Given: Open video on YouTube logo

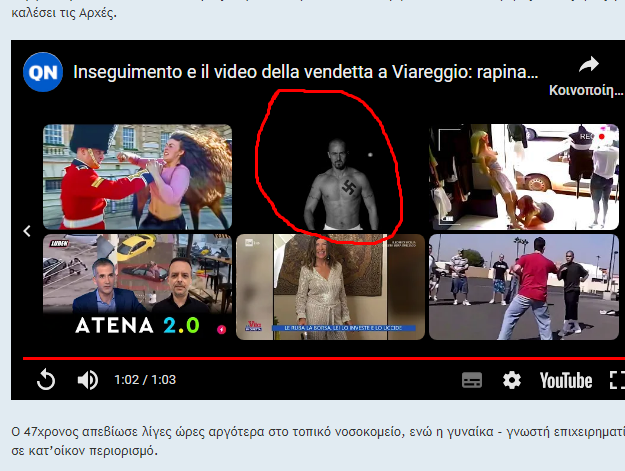Looking at the screenshot, I should (x=566, y=381).
